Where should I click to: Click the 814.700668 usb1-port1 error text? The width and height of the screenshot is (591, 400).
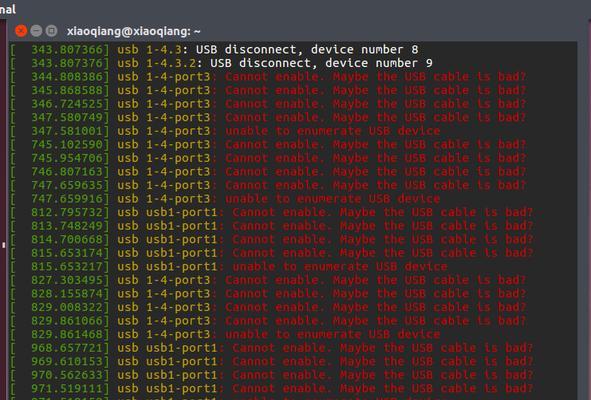click(x=382, y=240)
